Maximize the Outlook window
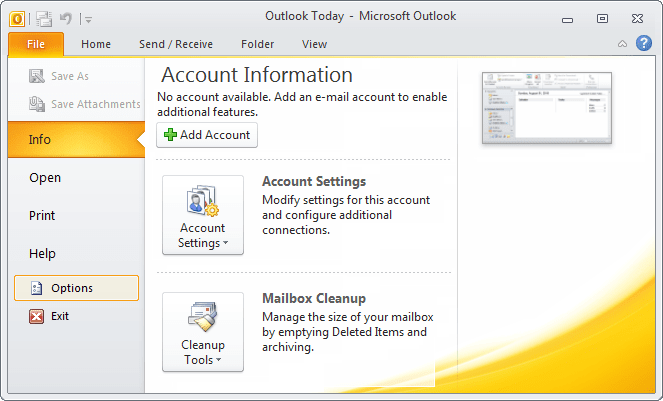 (x=603, y=19)
